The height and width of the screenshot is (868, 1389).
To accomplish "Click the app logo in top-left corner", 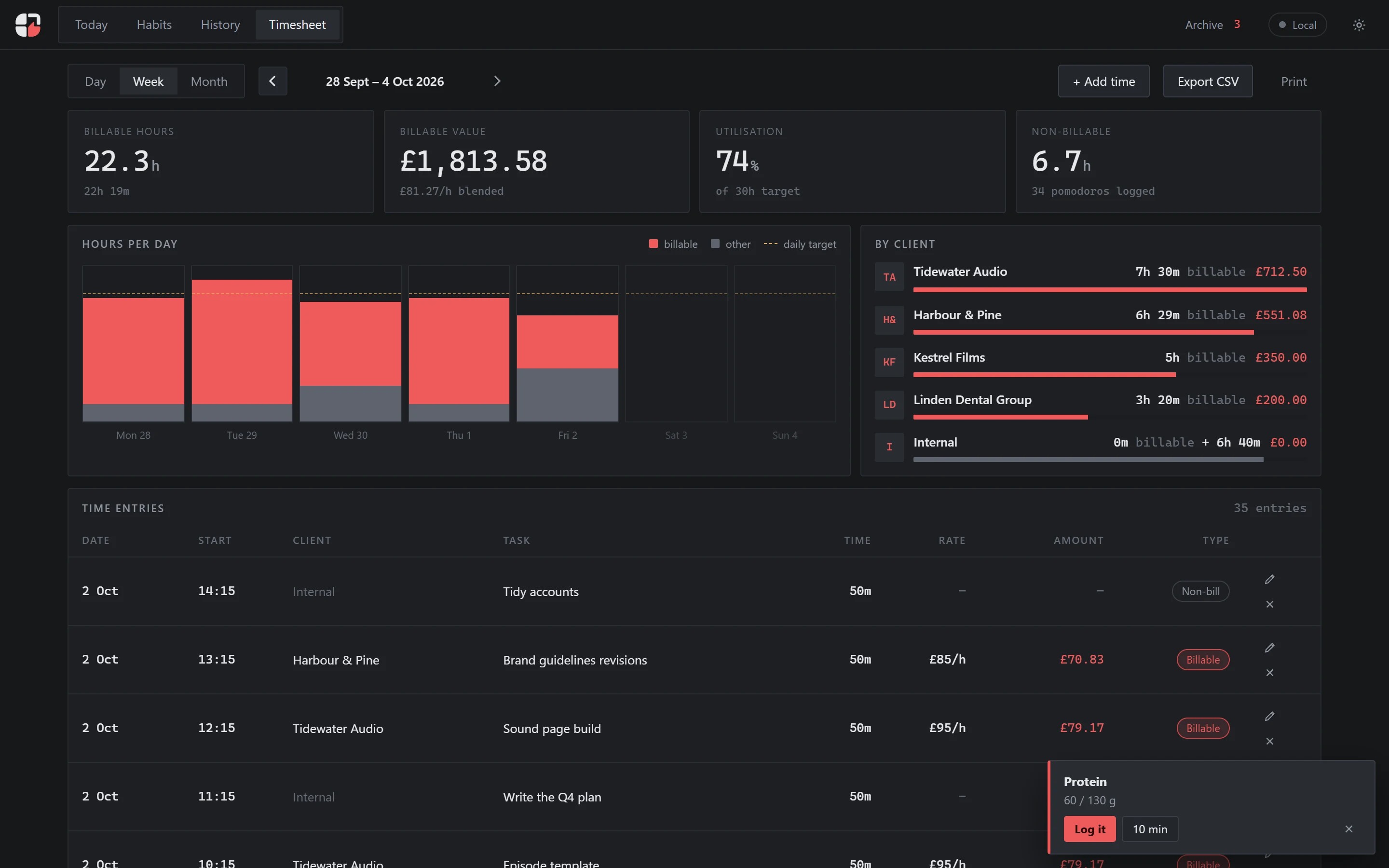I will [27, 25].
